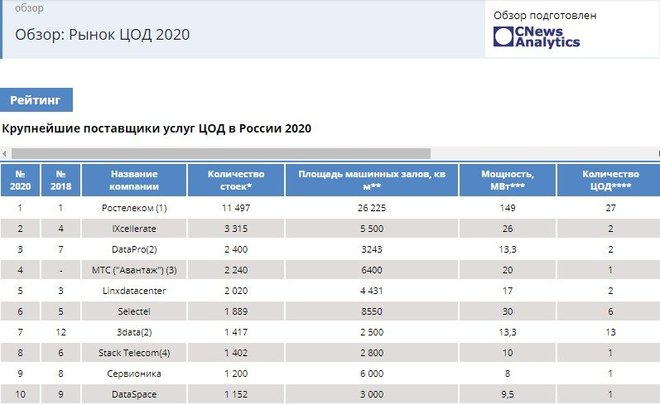The width and height of the screenshot is (660, 405).
Task: Click the small 'обзор' label at the top
Action: pos(29,8)
